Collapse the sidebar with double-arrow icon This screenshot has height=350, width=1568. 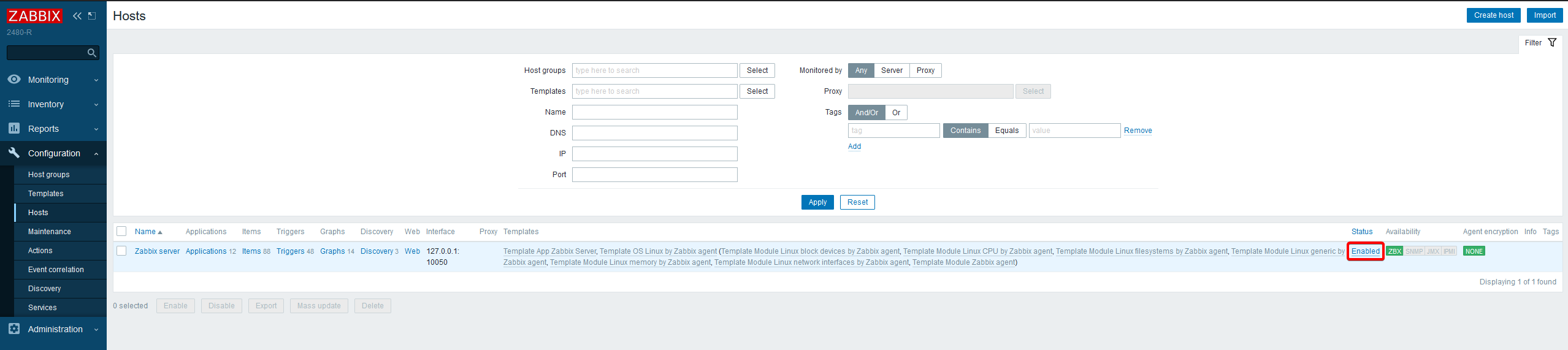77,16
